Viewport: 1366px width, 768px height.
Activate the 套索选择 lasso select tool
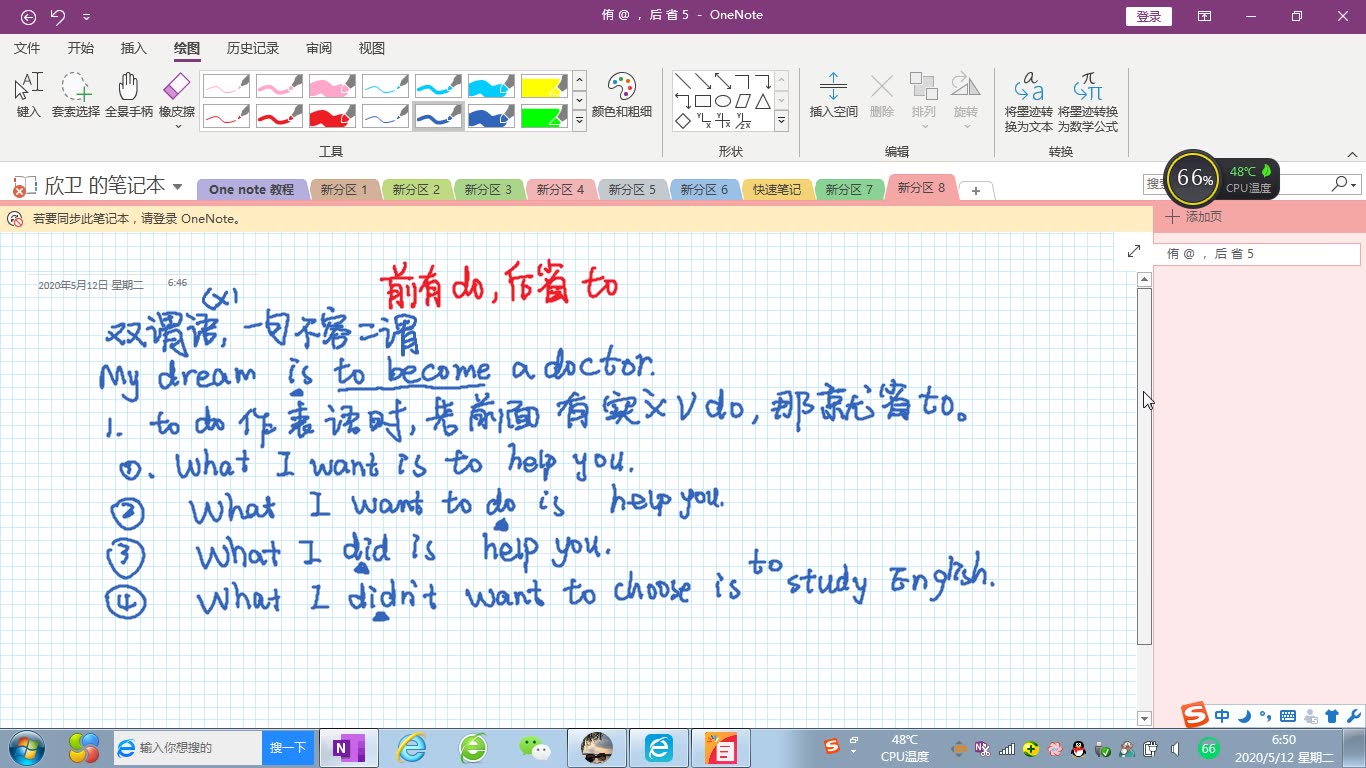pos(76,96)
